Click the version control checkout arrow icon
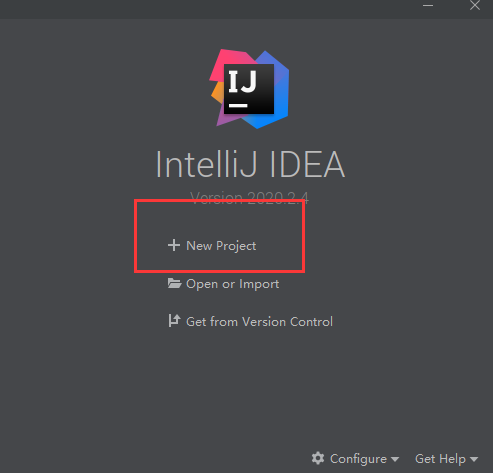Image resolution: width=493 pixels, height=473 pixels. click(174, 321)
